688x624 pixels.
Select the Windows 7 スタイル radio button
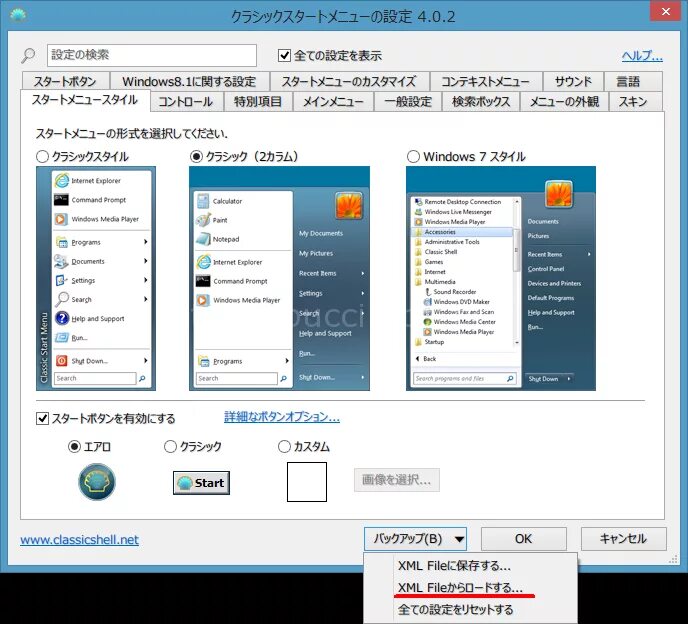(x=413, y=157)
